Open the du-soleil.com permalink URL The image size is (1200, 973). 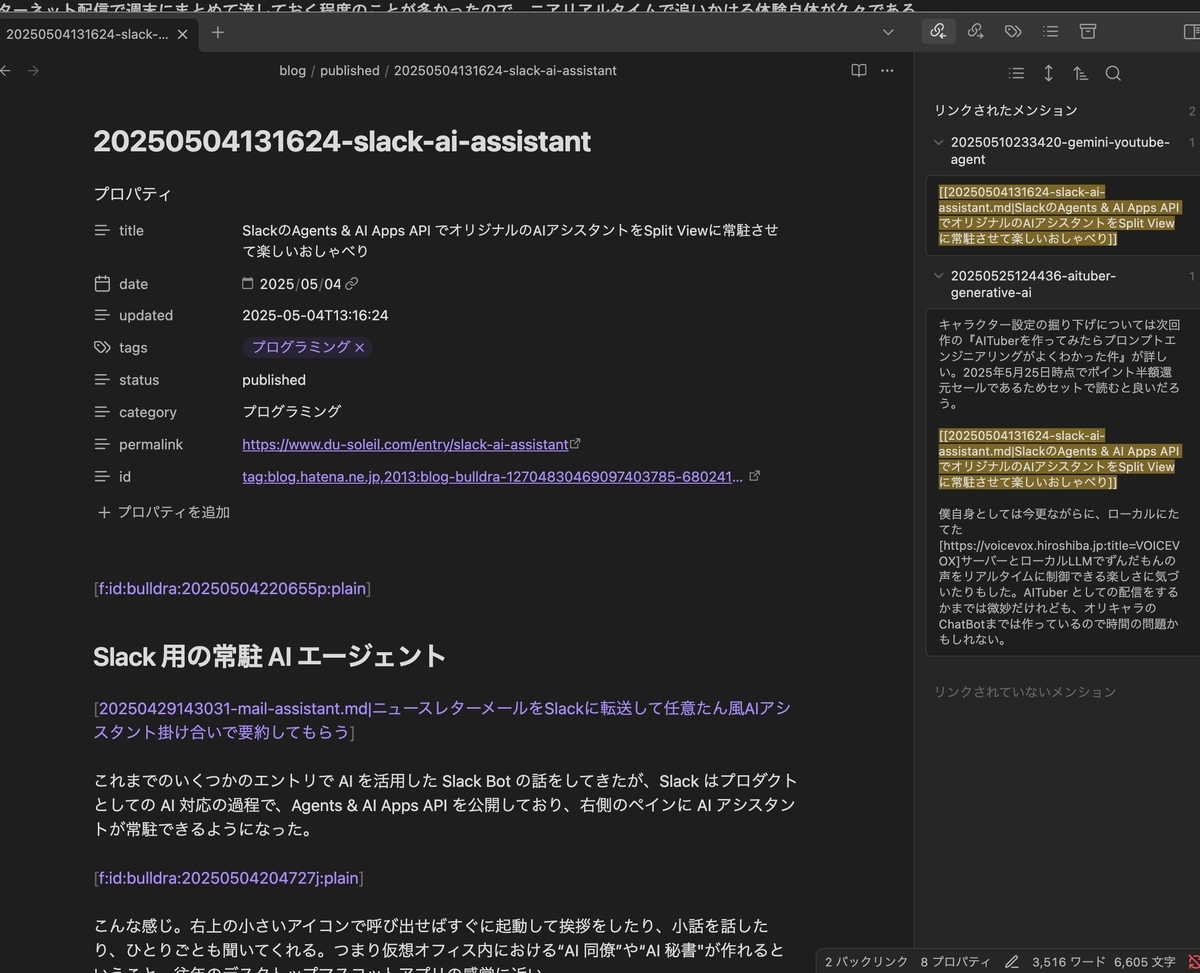pyautogui.click(x=405, y=444)
